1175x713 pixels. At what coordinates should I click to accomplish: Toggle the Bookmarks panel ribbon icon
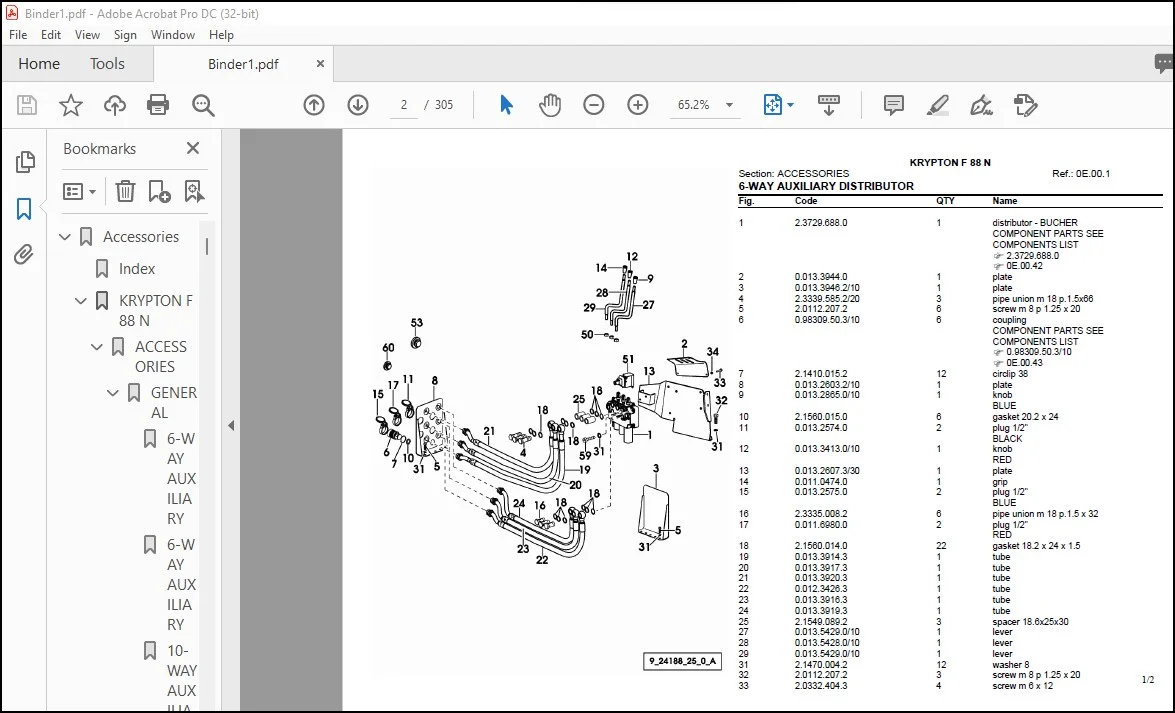(24, 208)
